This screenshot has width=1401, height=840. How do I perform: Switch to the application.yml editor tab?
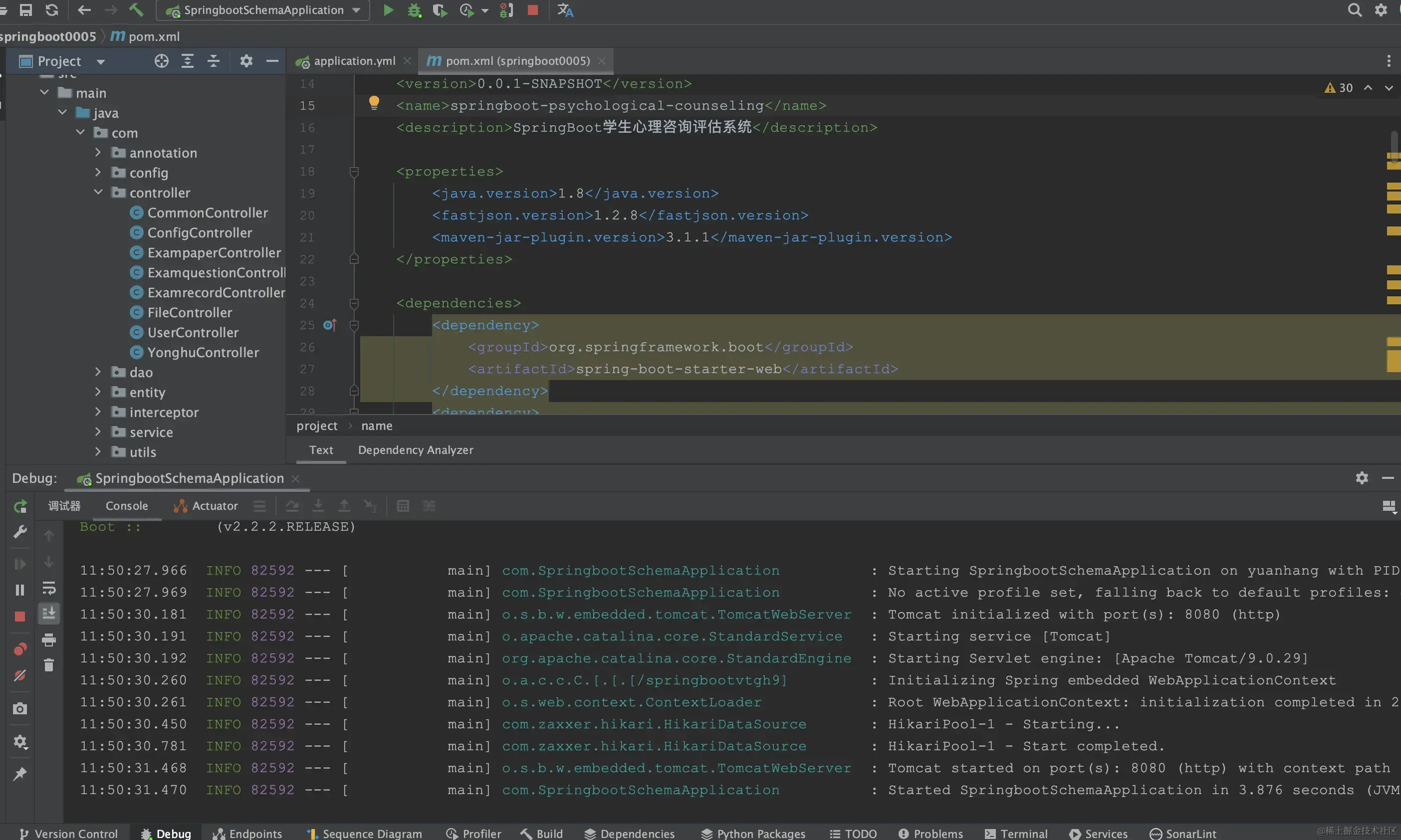coord(354,60)
